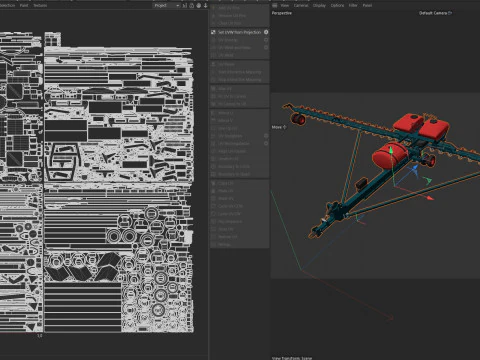
Task: Click Fit UV to Canvas
Action: (x=239, y=97)
